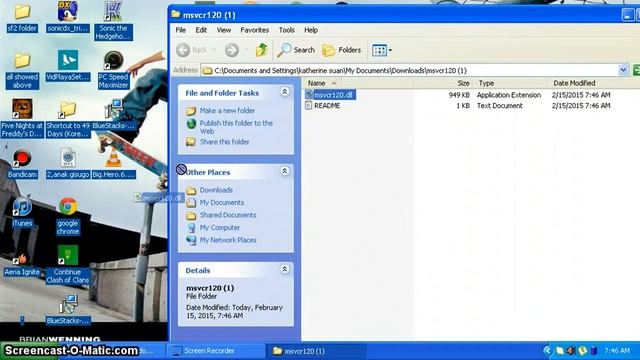Click the Back navigation button
Image resolution: width=640 pixels, height=360 pixels.
click(192, 50)
